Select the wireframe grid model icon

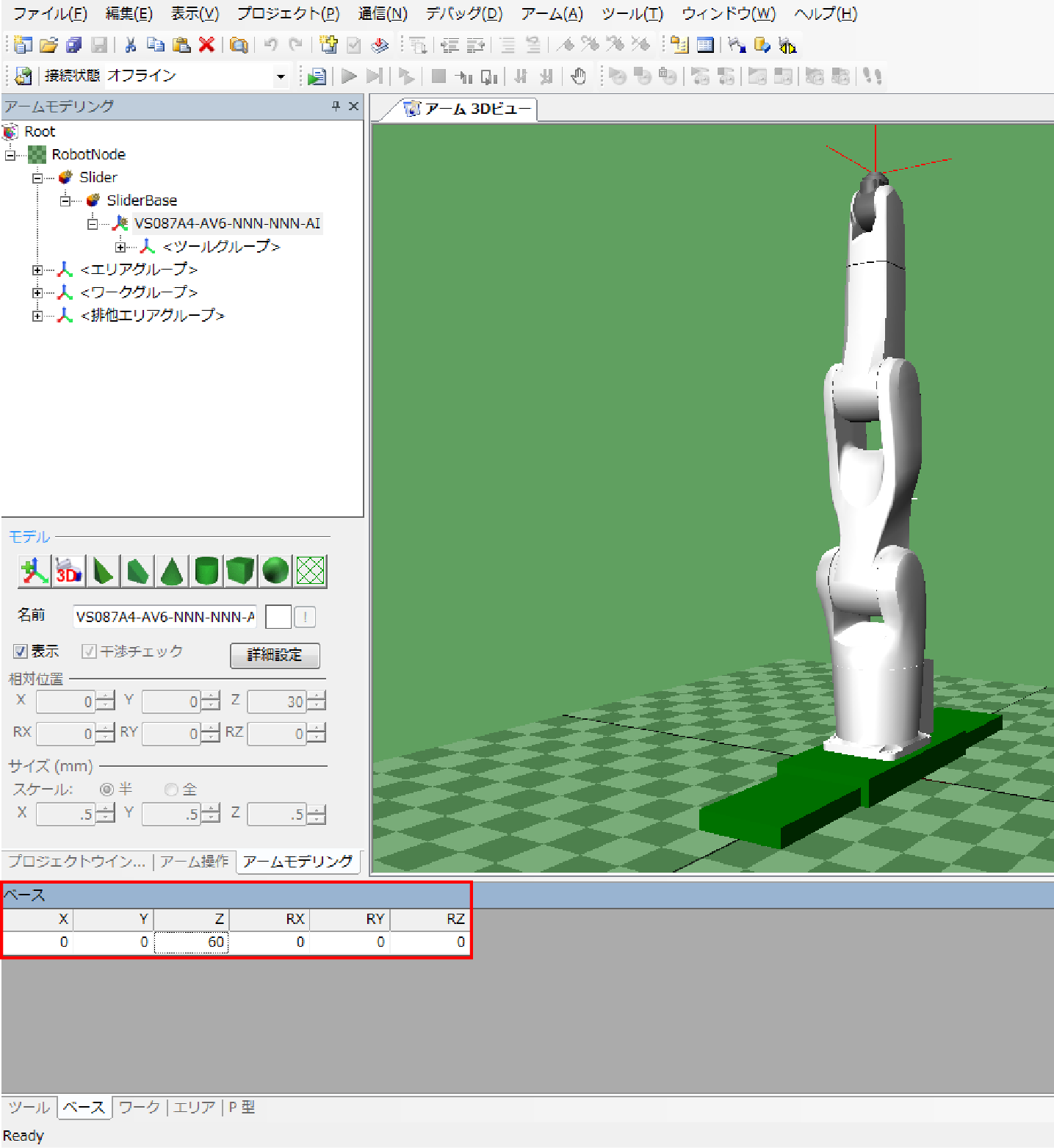310,571
